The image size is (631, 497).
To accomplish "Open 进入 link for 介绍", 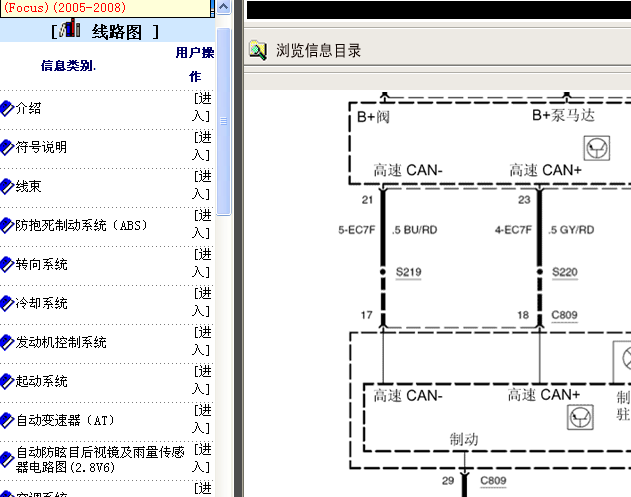I will pyautogui.click(x=202, y=107).
